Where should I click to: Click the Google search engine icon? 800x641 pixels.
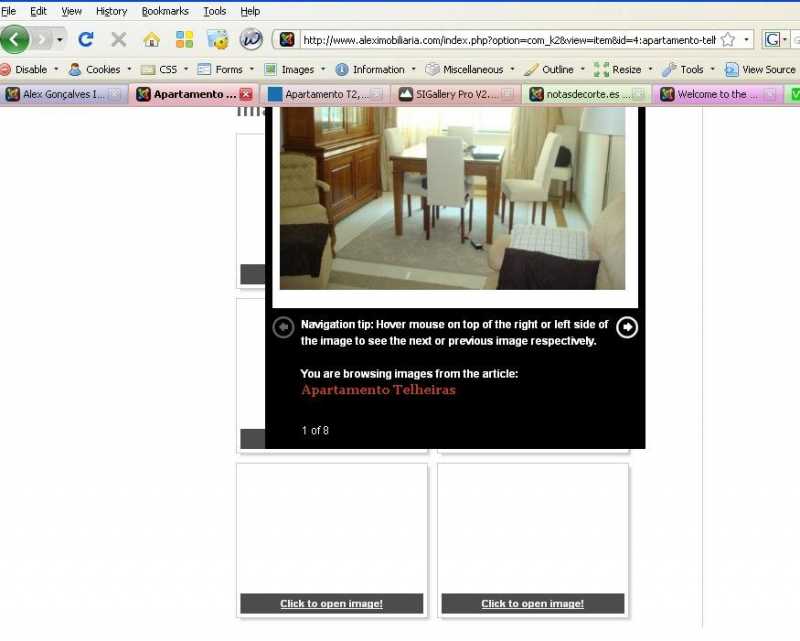(x=772, y=39)
